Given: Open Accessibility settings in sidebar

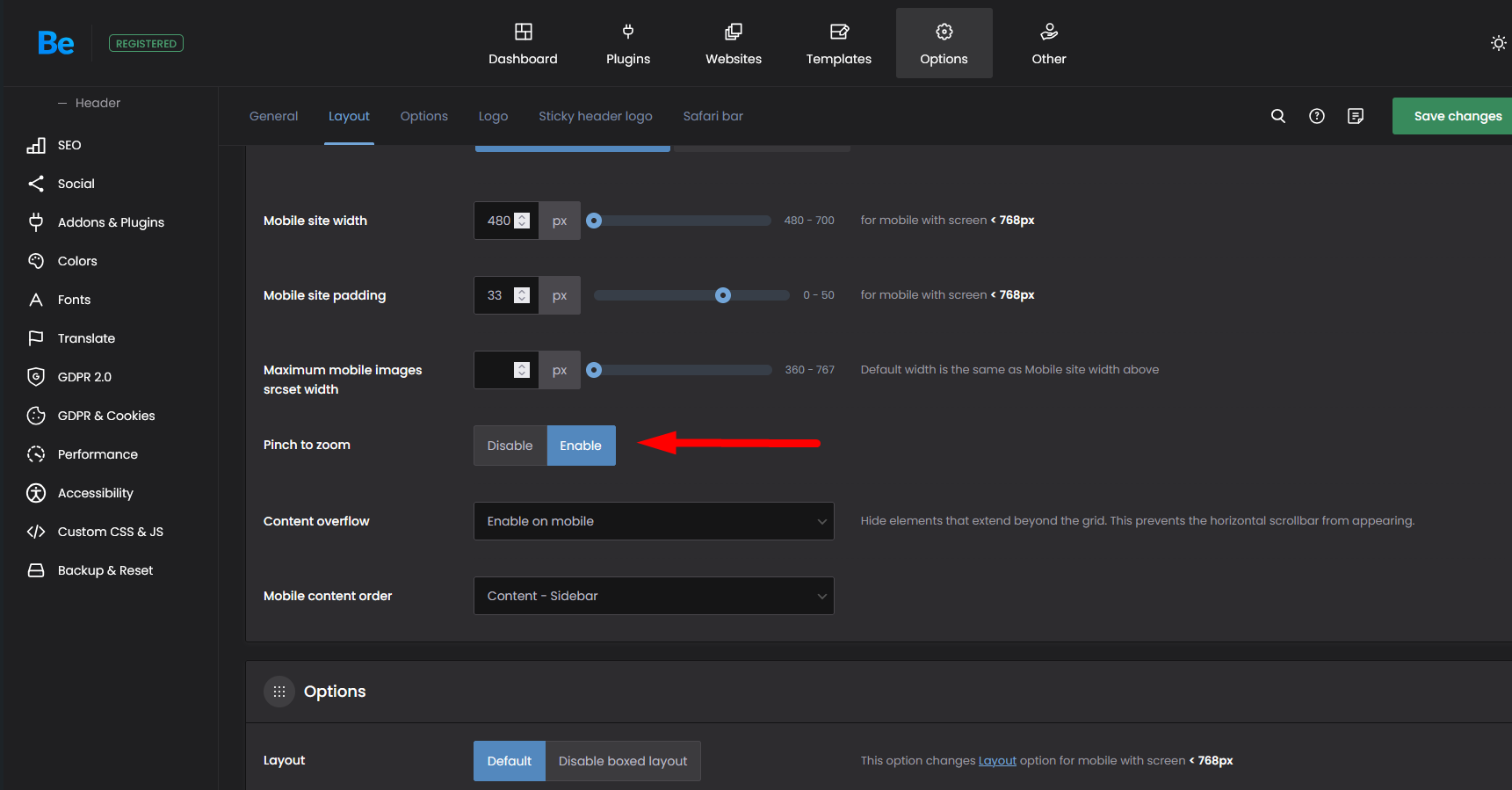Looking at the screenshot, I should (x=95, y=493).
